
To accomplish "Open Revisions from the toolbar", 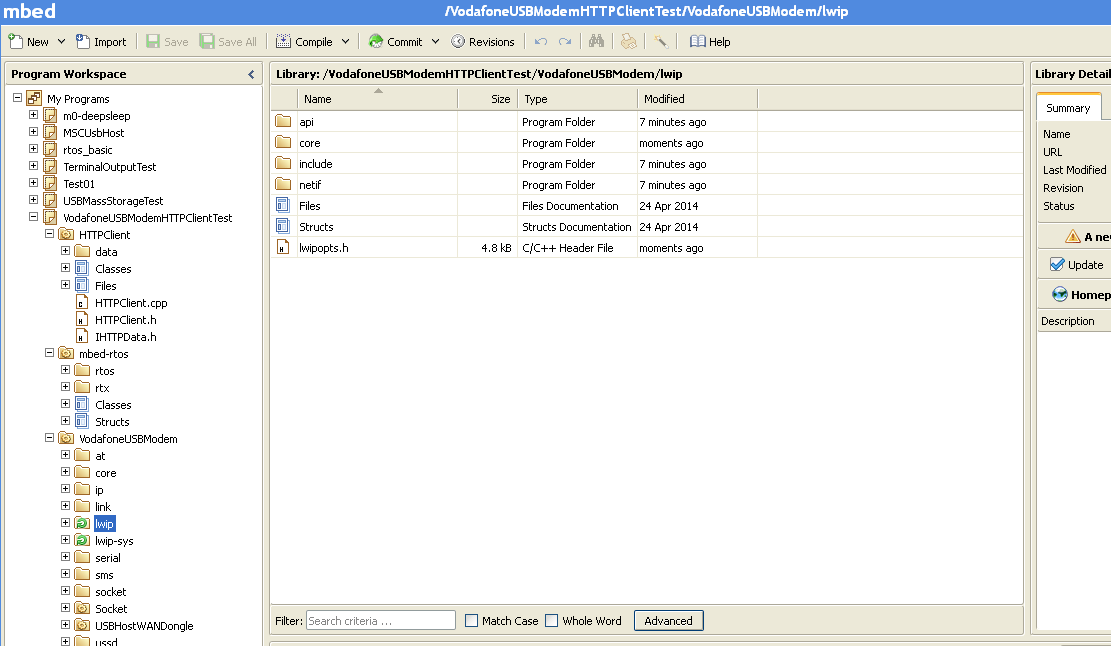I will click(483, 42).
